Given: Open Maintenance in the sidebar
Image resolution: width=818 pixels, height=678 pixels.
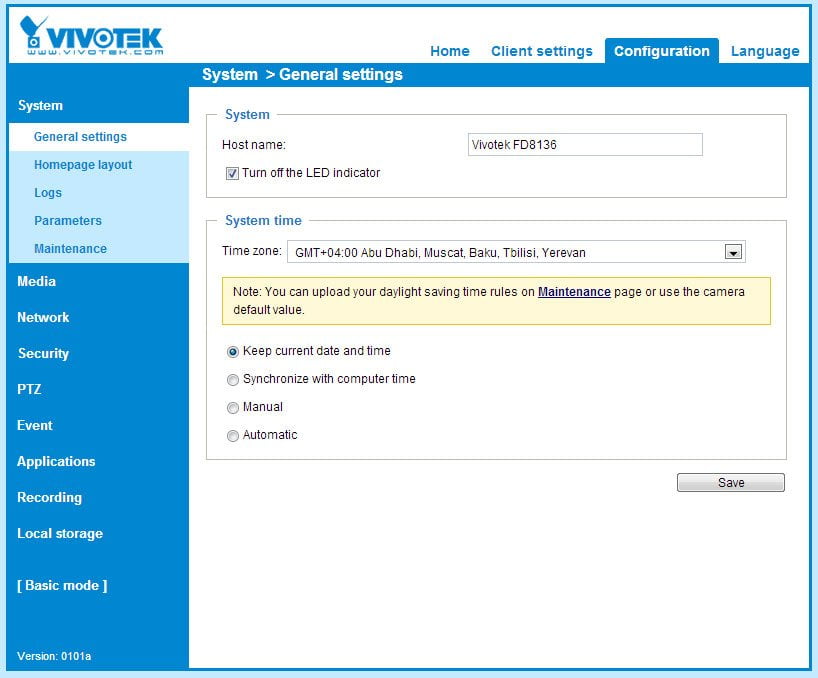Looking at the screenshot, I should [70, 249].
